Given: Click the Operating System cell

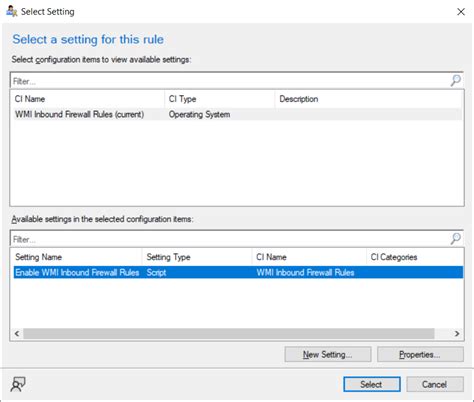Looking at the screenshot, I should click(x=199, y=115).
